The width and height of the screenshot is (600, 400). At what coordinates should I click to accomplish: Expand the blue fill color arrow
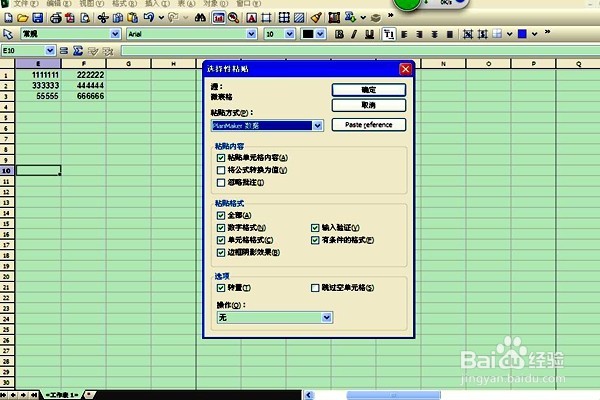pyautogui.click(x=535, y=34)
